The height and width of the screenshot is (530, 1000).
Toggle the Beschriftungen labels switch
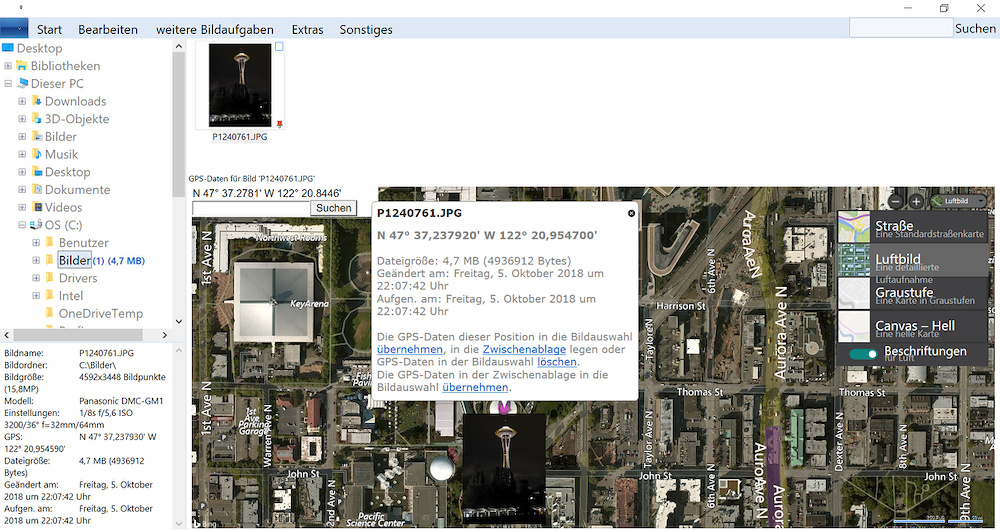863,353
